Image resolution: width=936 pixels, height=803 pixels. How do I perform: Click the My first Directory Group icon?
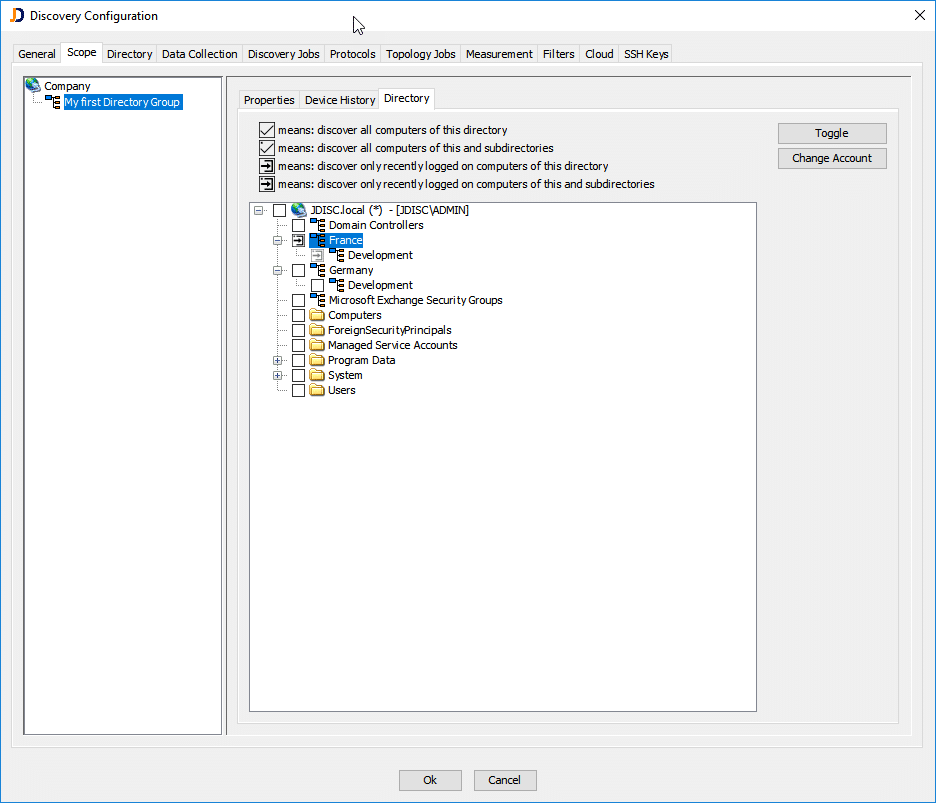click(x=53, y=101)
